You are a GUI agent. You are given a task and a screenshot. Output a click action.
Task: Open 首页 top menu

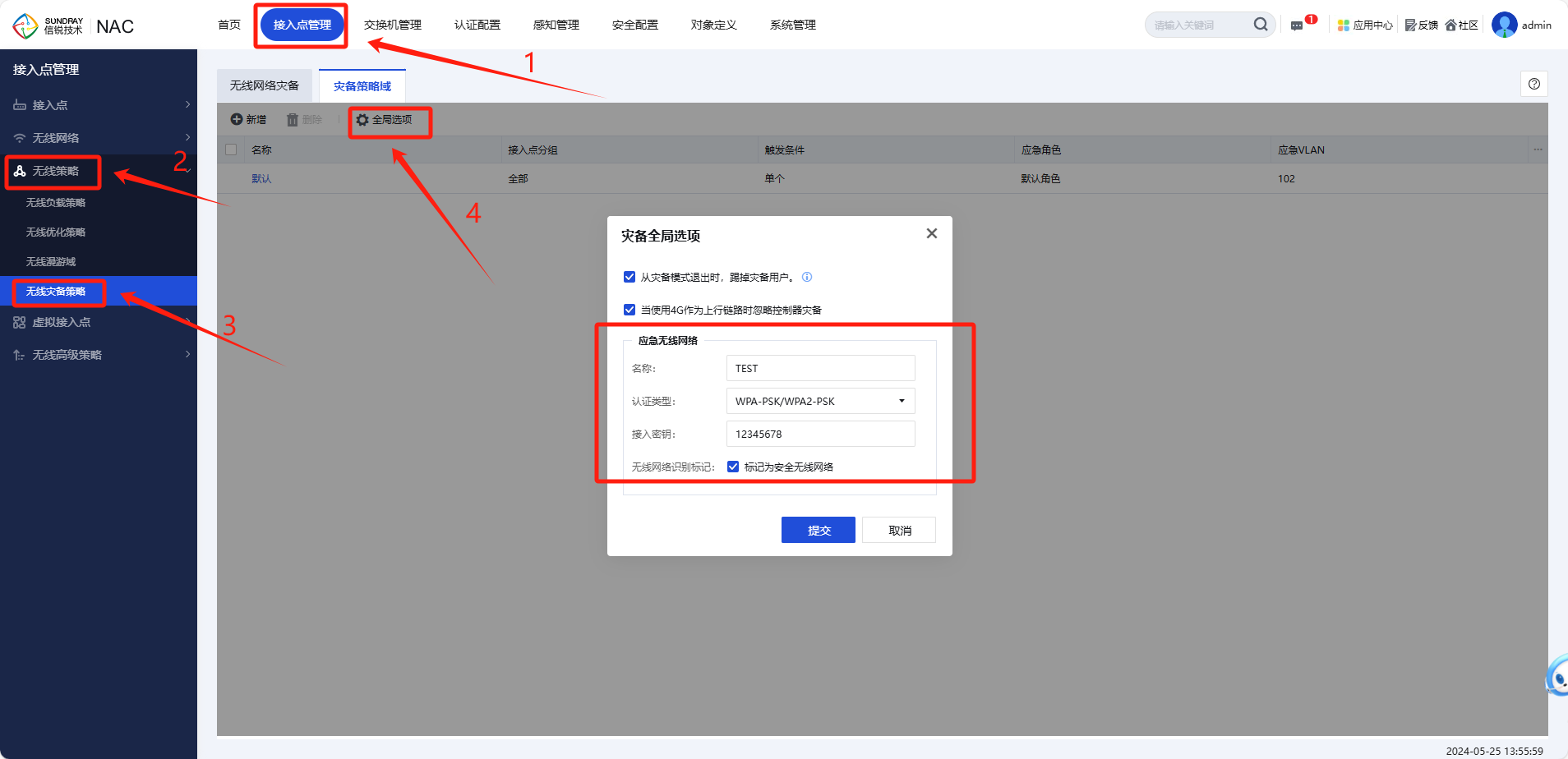point(229,25)
